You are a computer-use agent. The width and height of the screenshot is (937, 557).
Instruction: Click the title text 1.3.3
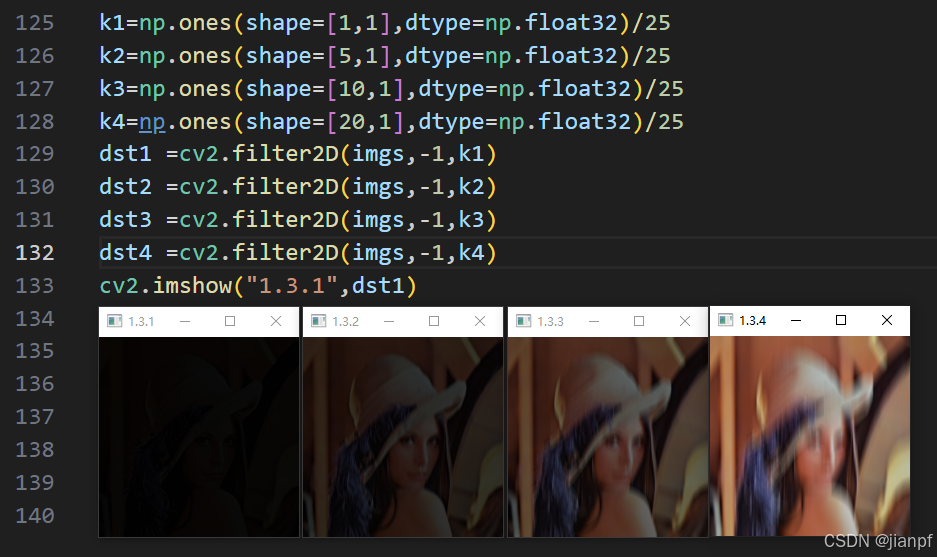(550, 322)
